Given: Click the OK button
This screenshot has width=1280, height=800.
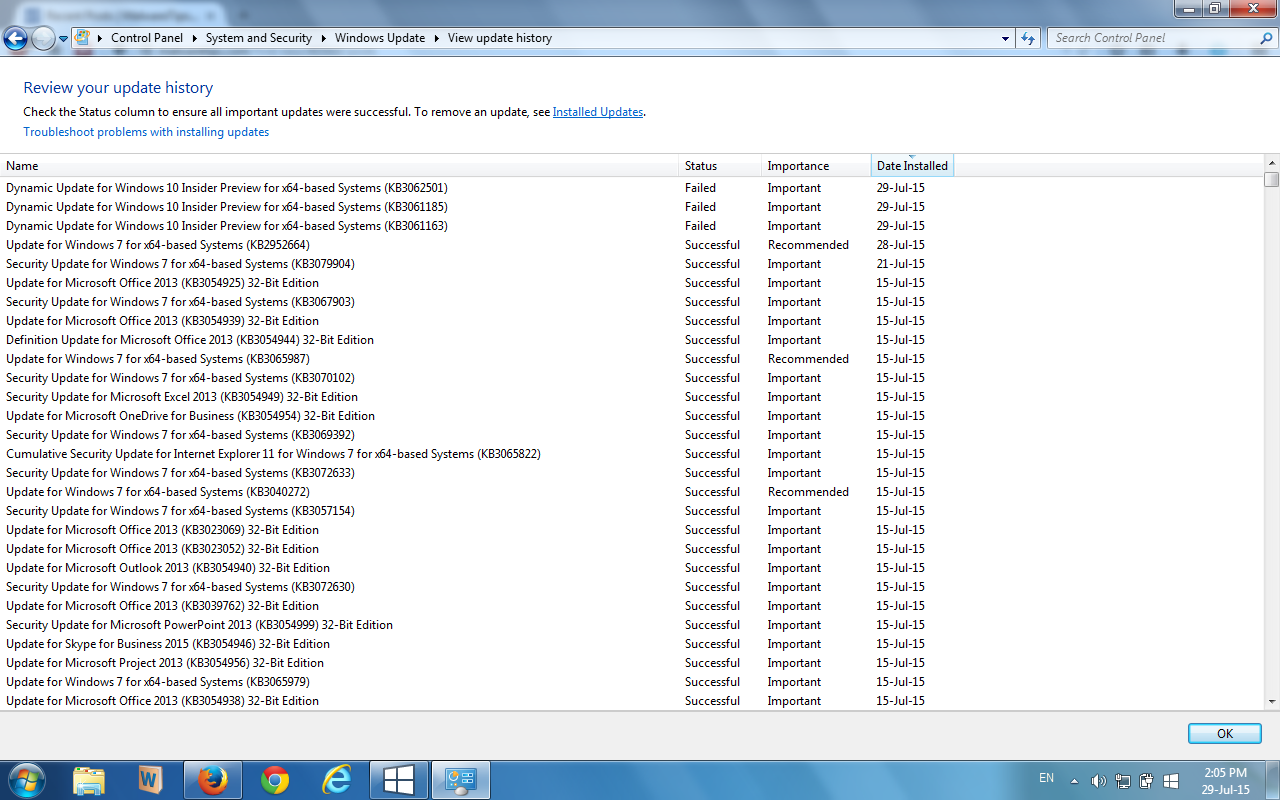Looking at the screenshot, I should (1225, 733).
